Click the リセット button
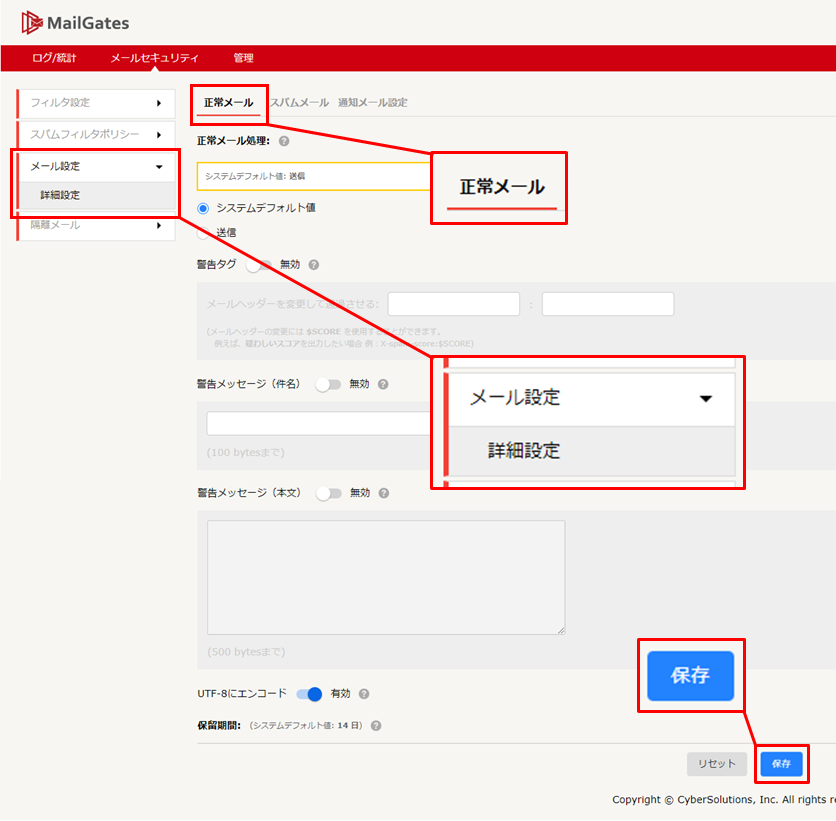The width and height of the screenshot is (836, 821). point(717,764)
